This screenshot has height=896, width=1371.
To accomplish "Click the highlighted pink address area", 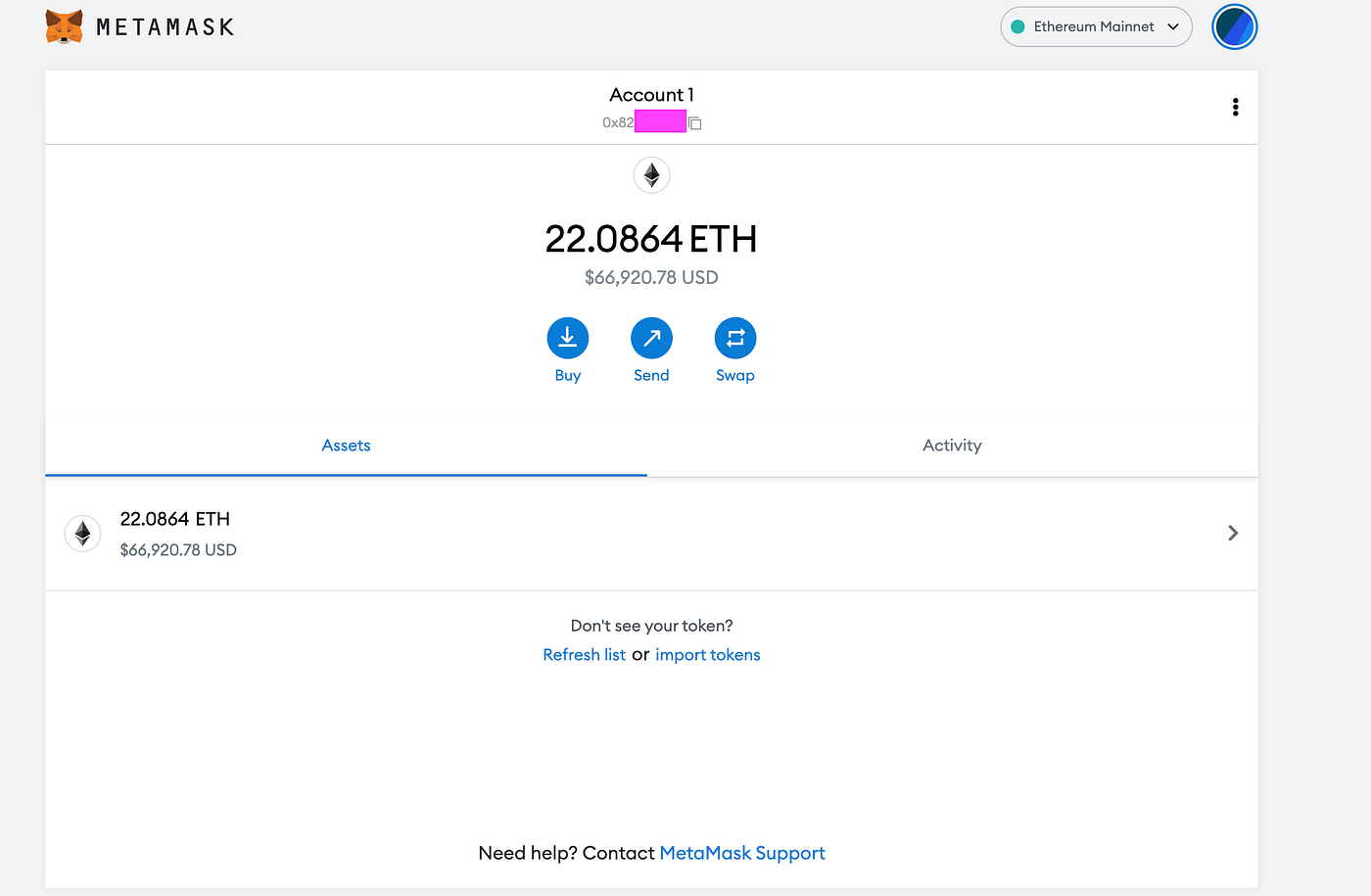I will (660, 120).
